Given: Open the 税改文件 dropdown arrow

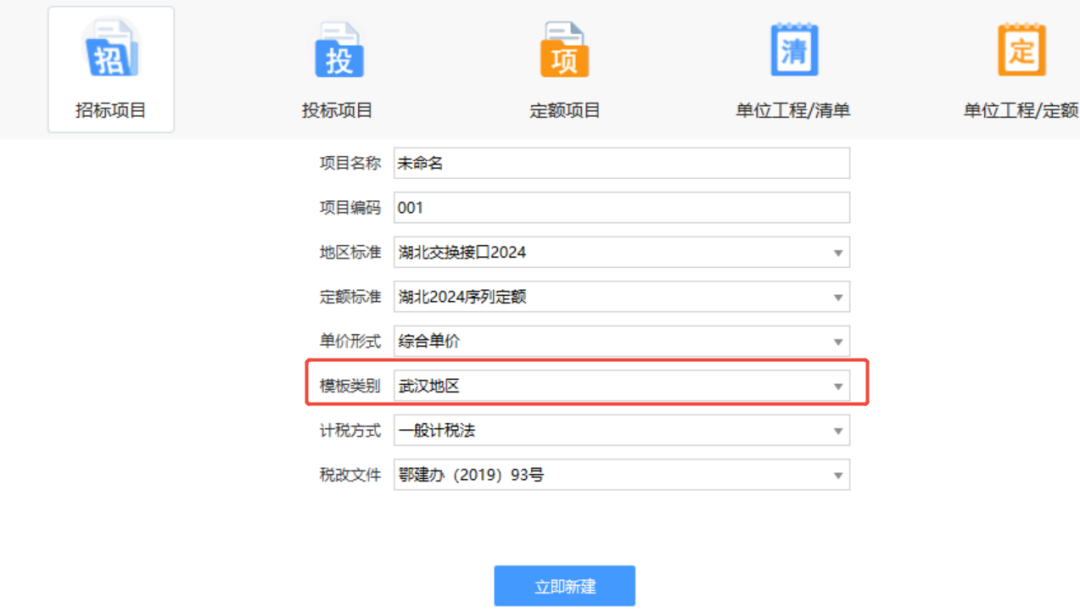Looking at the screenshot, I should [x=838, y=474].
